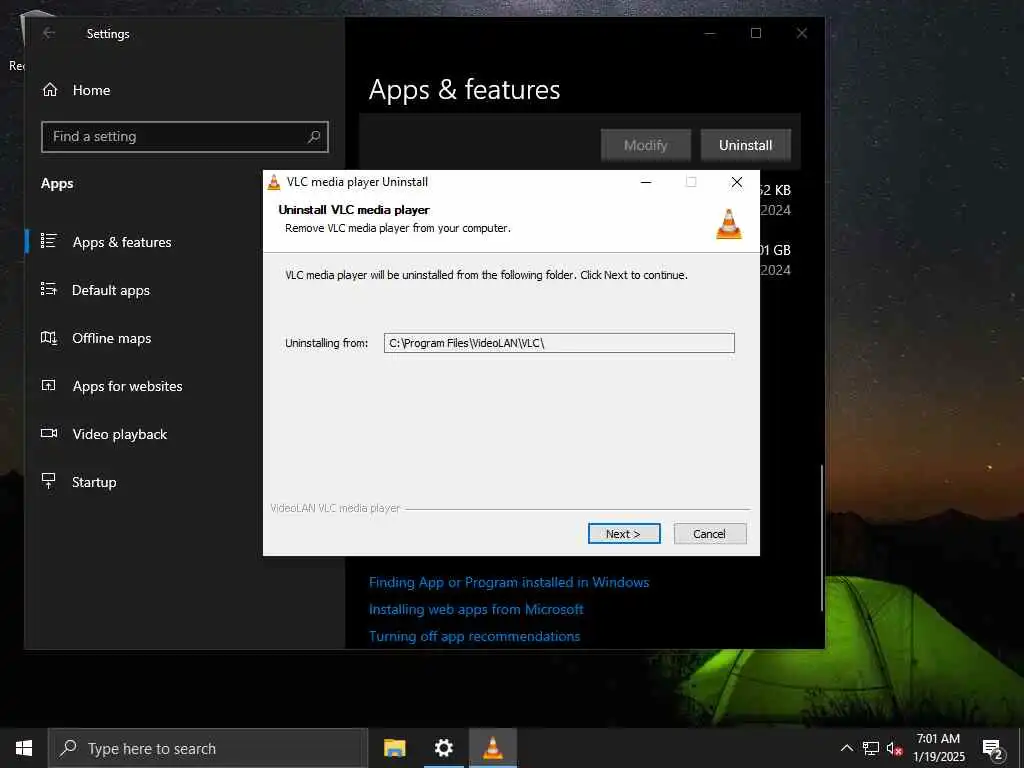Go back using Settings back arrow
The height and width of the screenshot is (768, 1024).
(49, 33)
